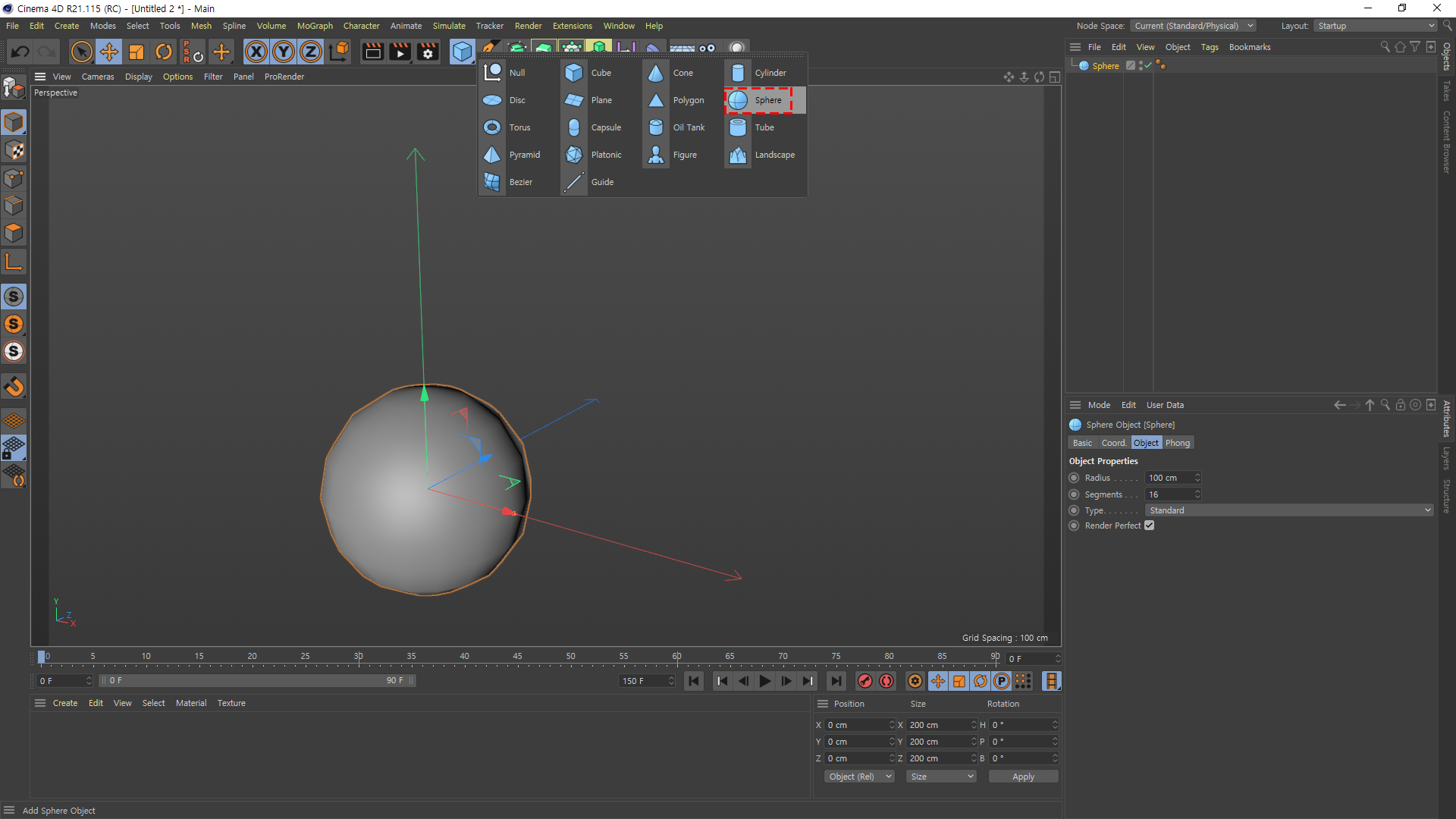This screenshot has height=819, width=1456.
Task: Toggle the X-axis lock button
Action: click(256, 52)
